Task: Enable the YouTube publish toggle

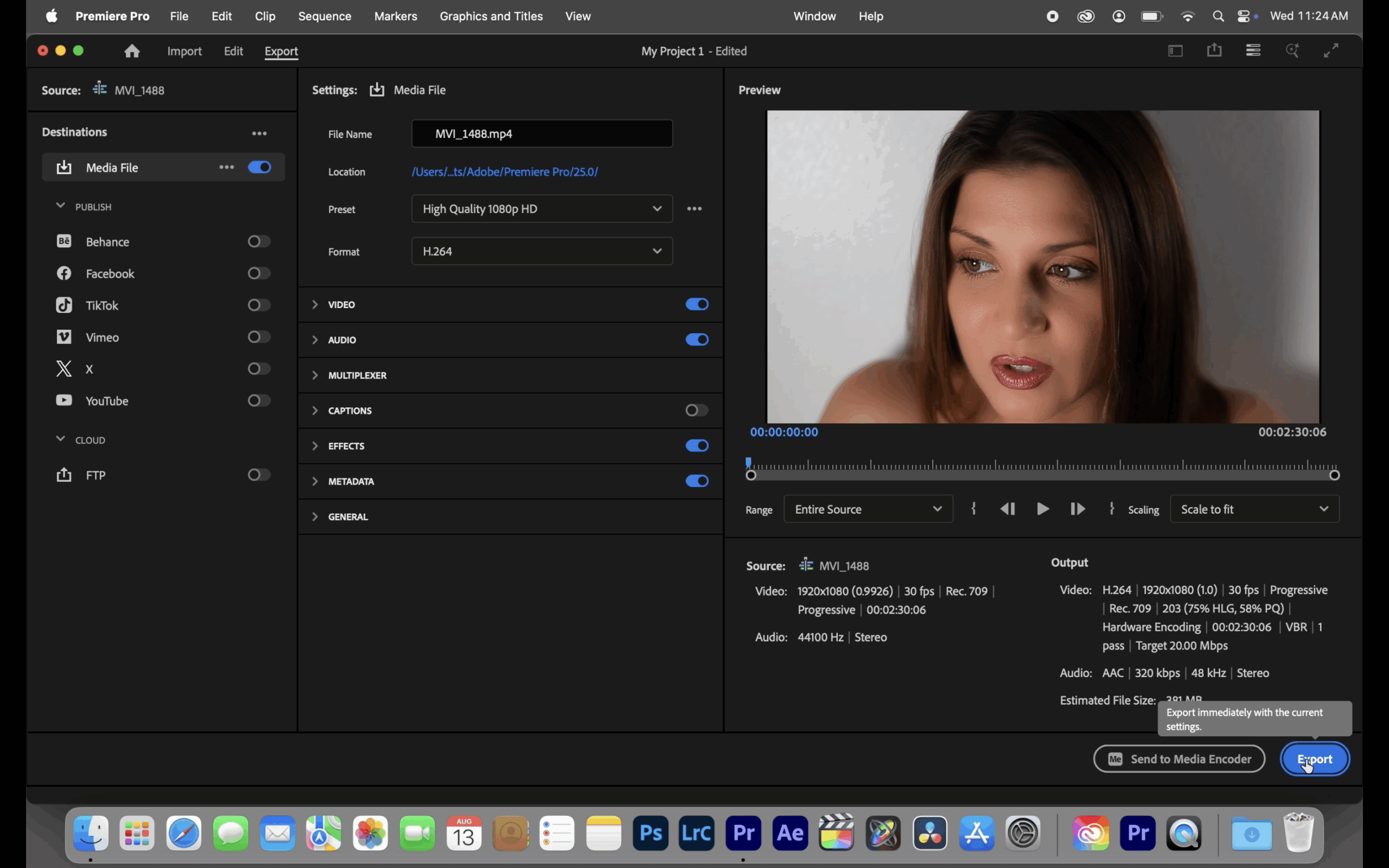Action: click(x=259, y=401)
